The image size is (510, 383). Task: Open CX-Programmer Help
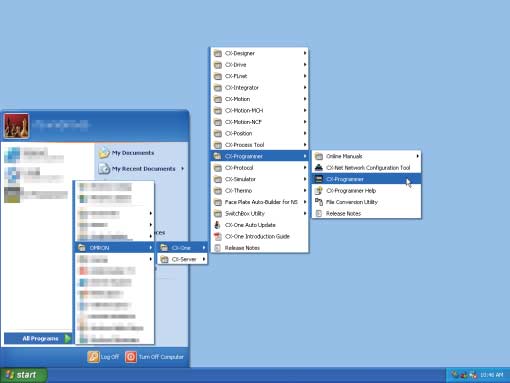click(x=366, y=191)
